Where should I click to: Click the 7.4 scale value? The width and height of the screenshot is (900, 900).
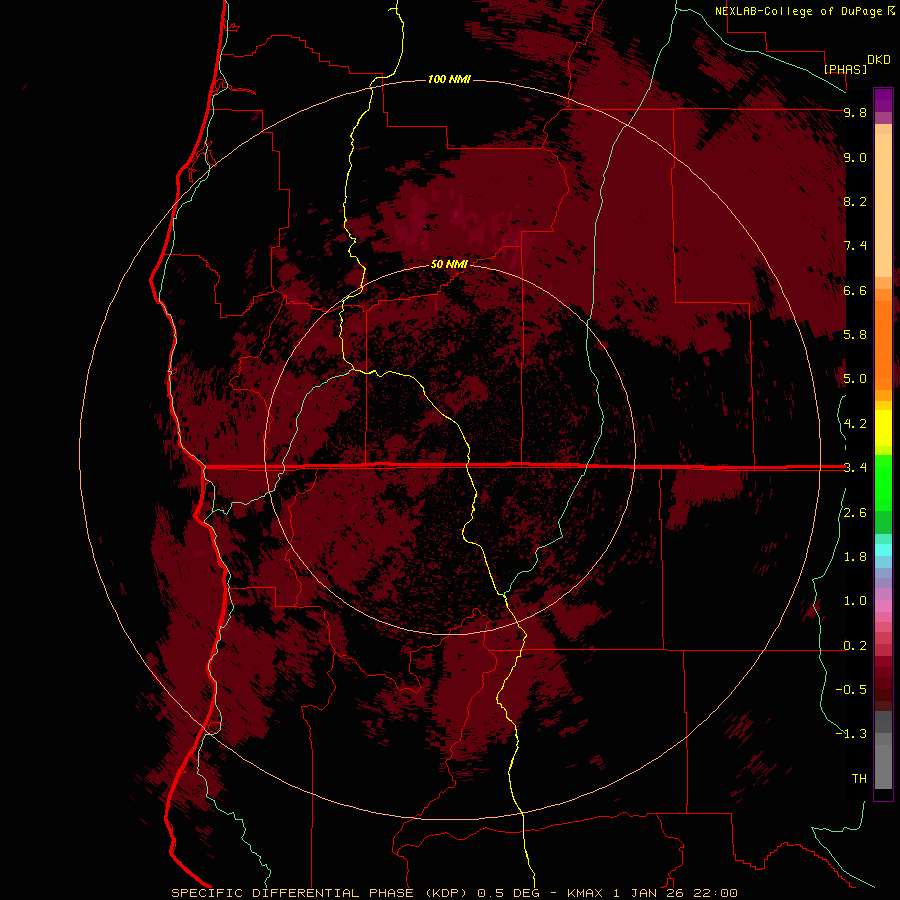855,246
